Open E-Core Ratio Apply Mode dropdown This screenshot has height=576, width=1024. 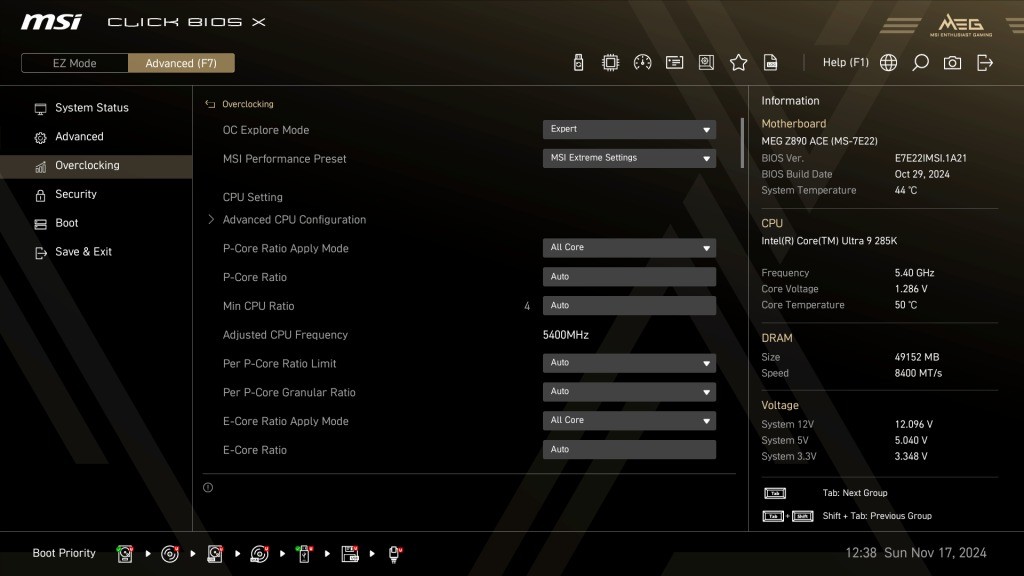click(x=629, y=421)
